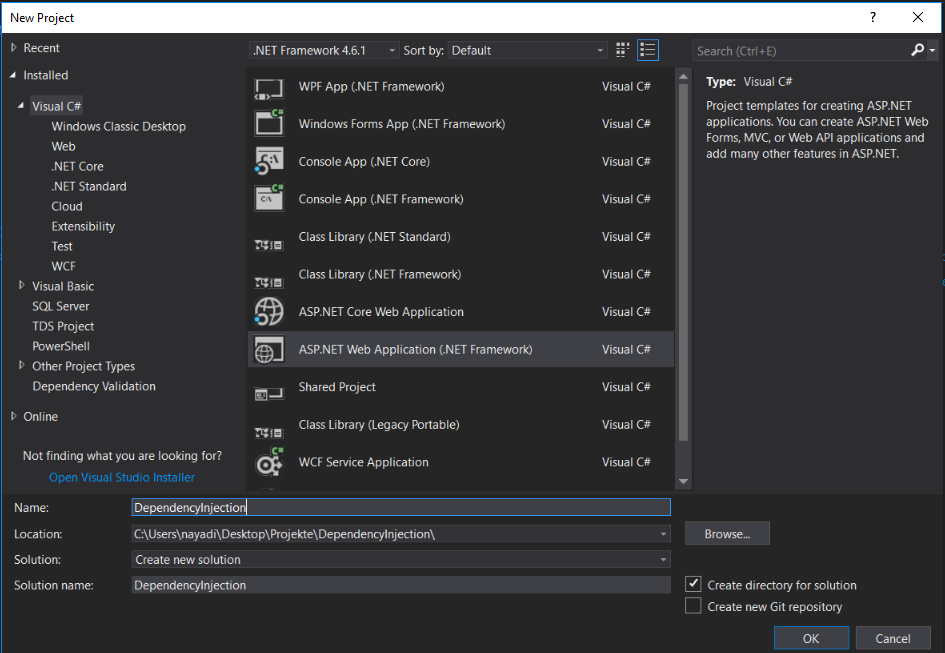Click the project Name input field
The width and height of the screenshot is (945, 653).
(400, 508)
